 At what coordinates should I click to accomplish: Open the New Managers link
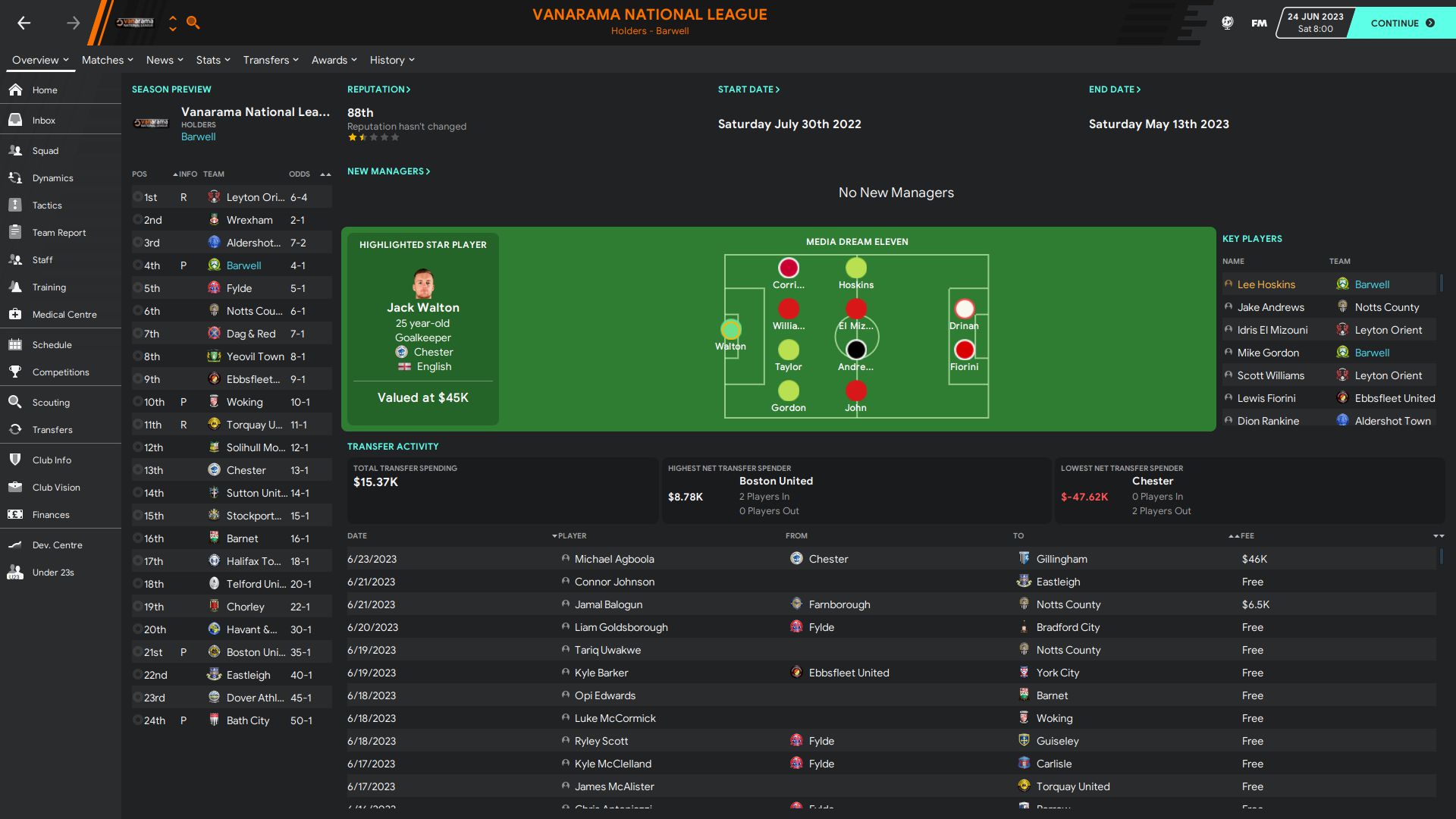pyautogui.click(x=388, y=171)
